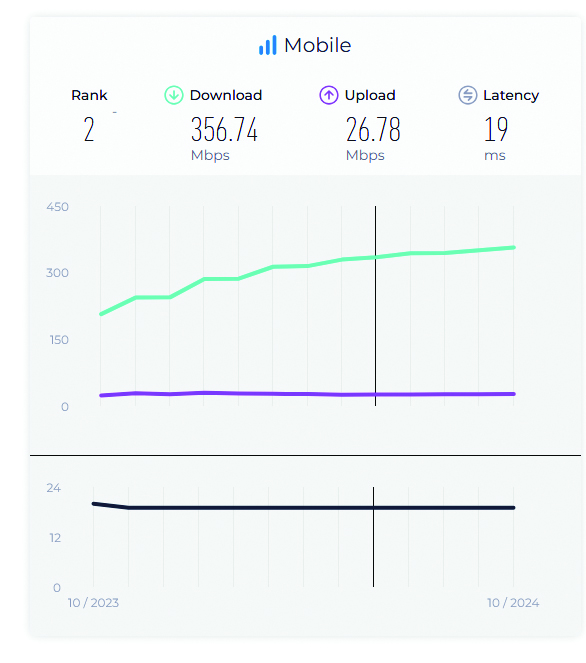This screenshot has height=663, width=586.
Task: Click the 10 / 2023 axis date
Action: pos(93,603)
